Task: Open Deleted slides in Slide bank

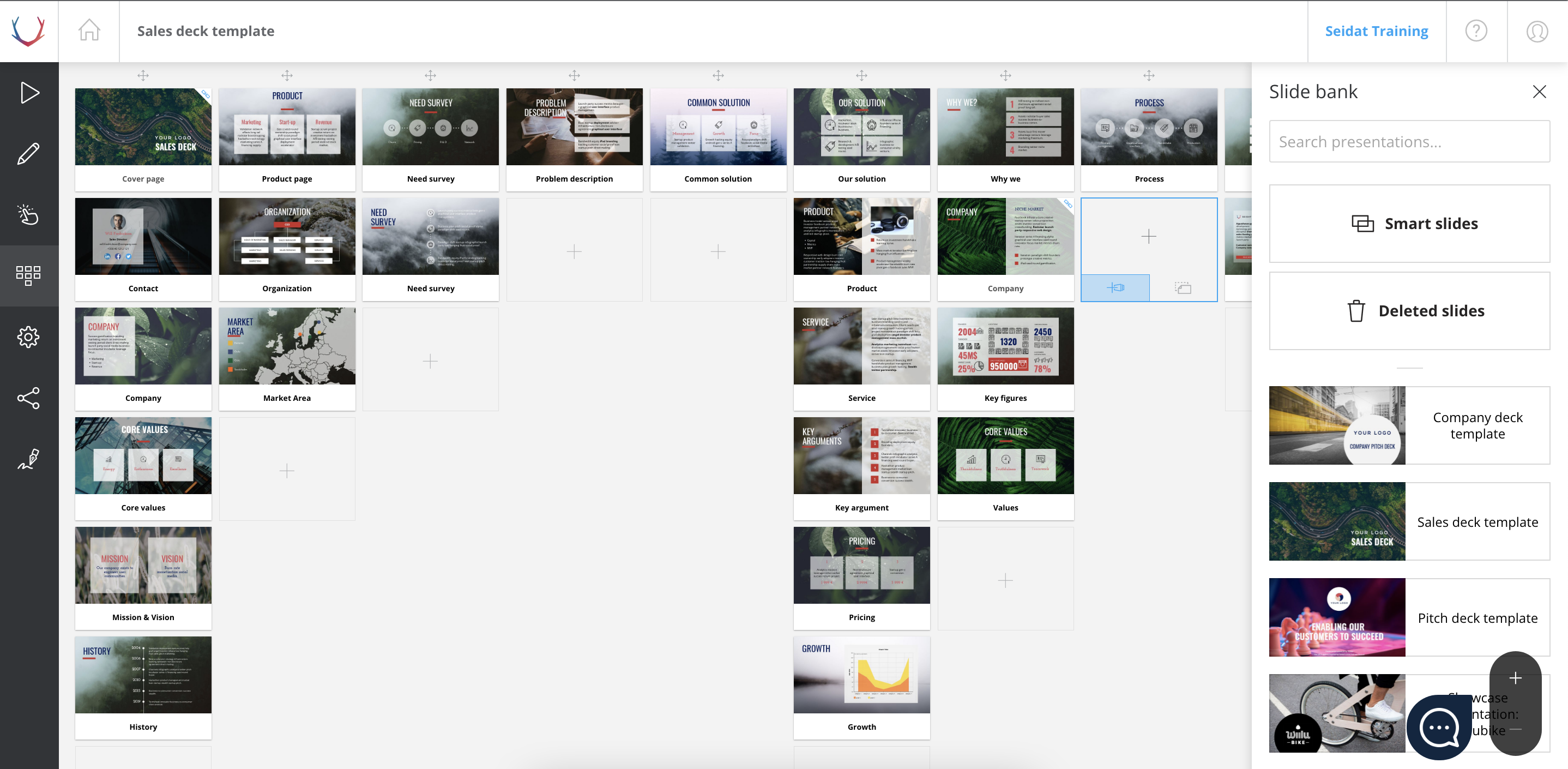Action: coord(1409,310)
